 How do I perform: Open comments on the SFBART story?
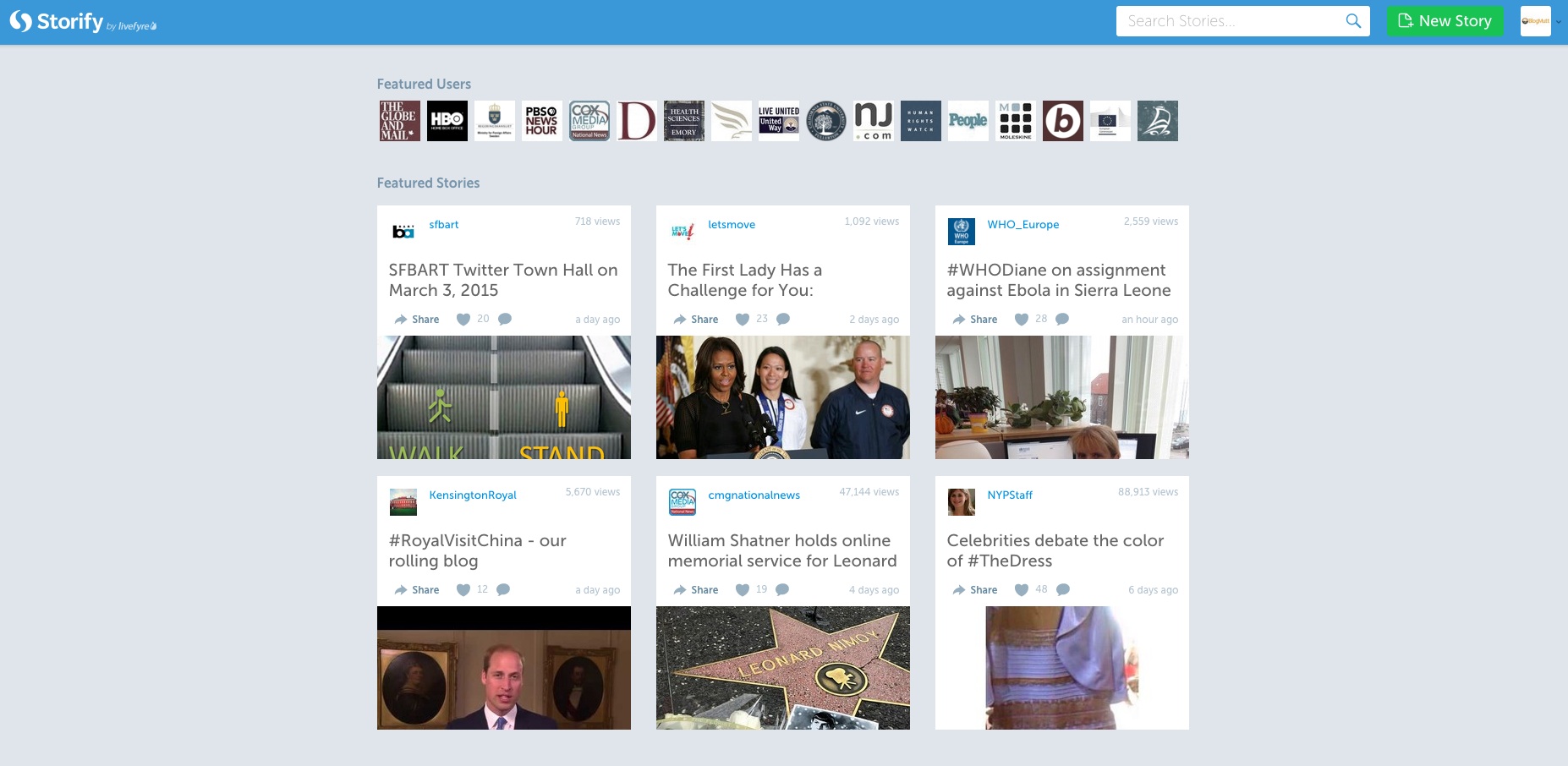coord(505,320)
